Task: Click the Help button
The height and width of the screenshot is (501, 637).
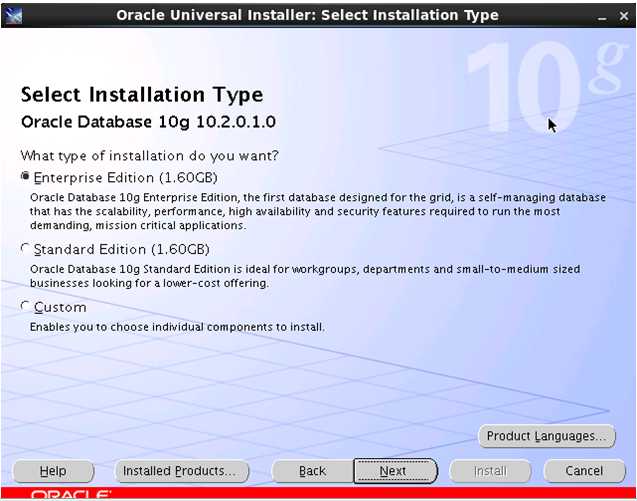Action: 53,471
